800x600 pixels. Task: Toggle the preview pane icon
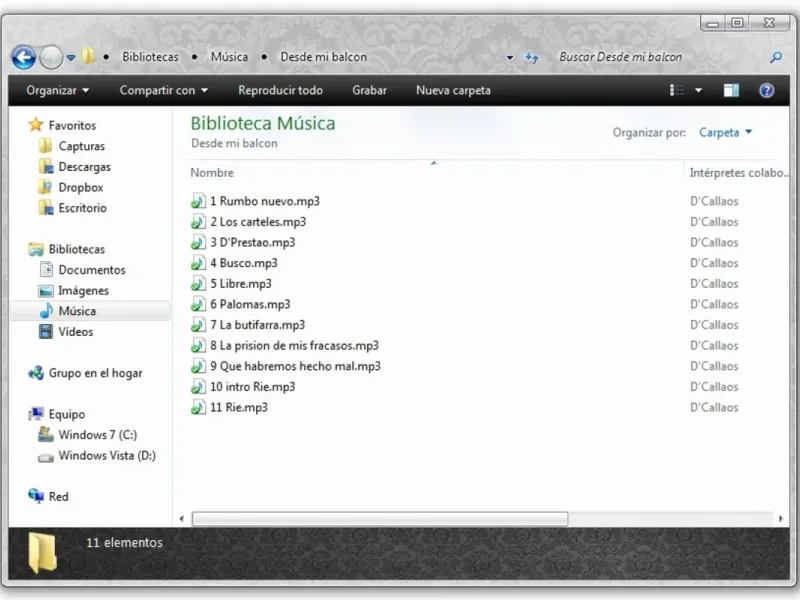pos(731,90)
